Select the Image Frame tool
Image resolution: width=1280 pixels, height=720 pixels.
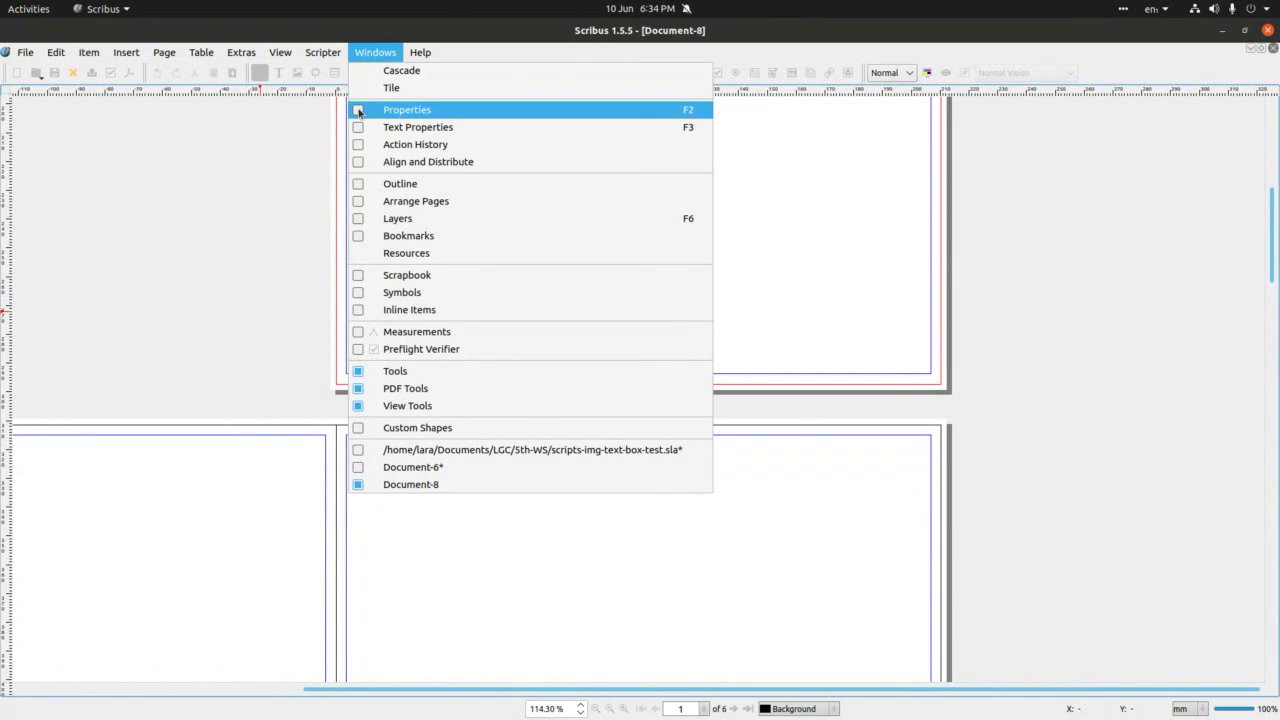pos(297,73)
